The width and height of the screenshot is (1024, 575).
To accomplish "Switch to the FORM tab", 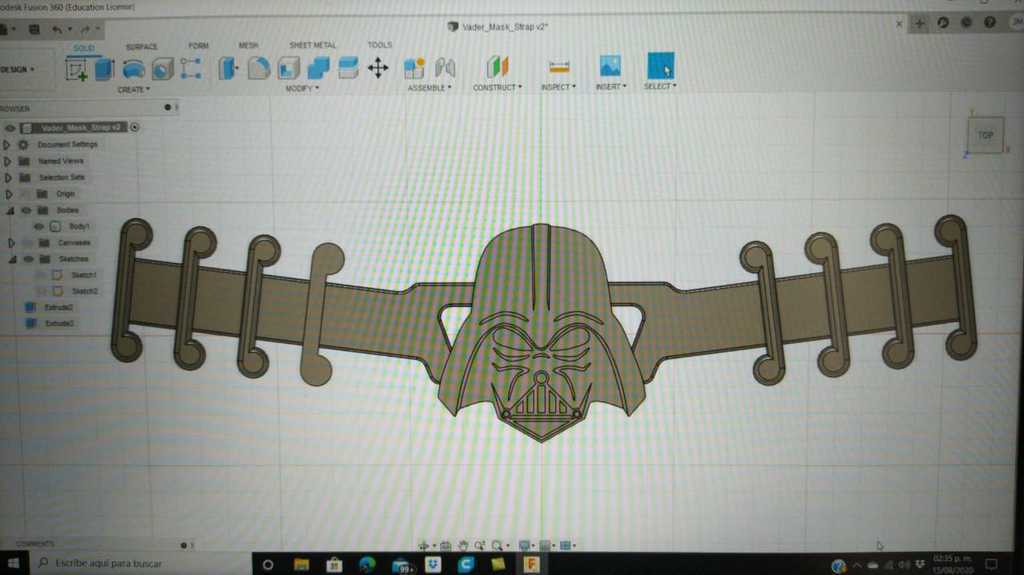I will coord(199,46).
